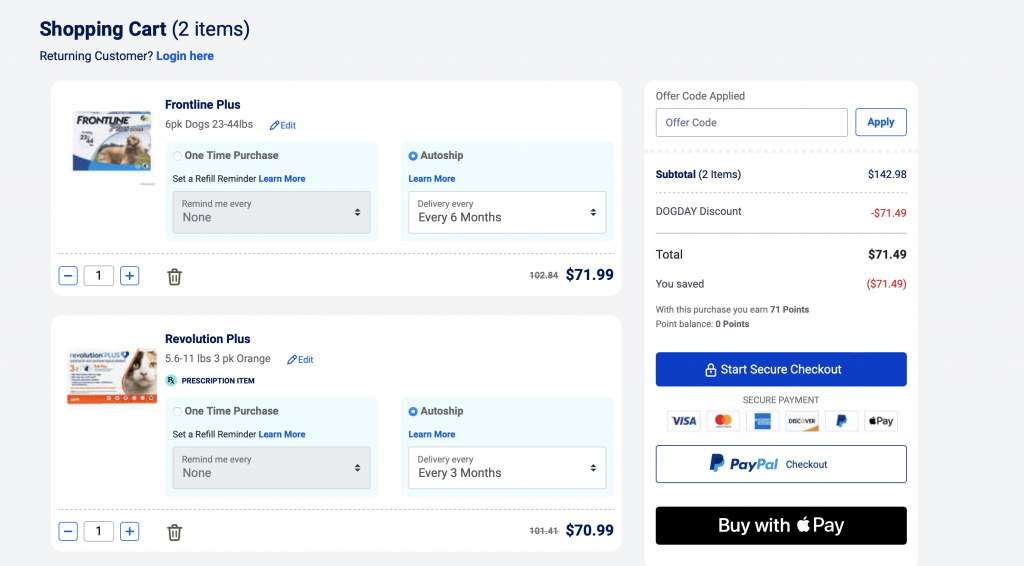Open the Every 6 Months delivery dropdown
1024x566 pixels.
[x=506, y=212]
